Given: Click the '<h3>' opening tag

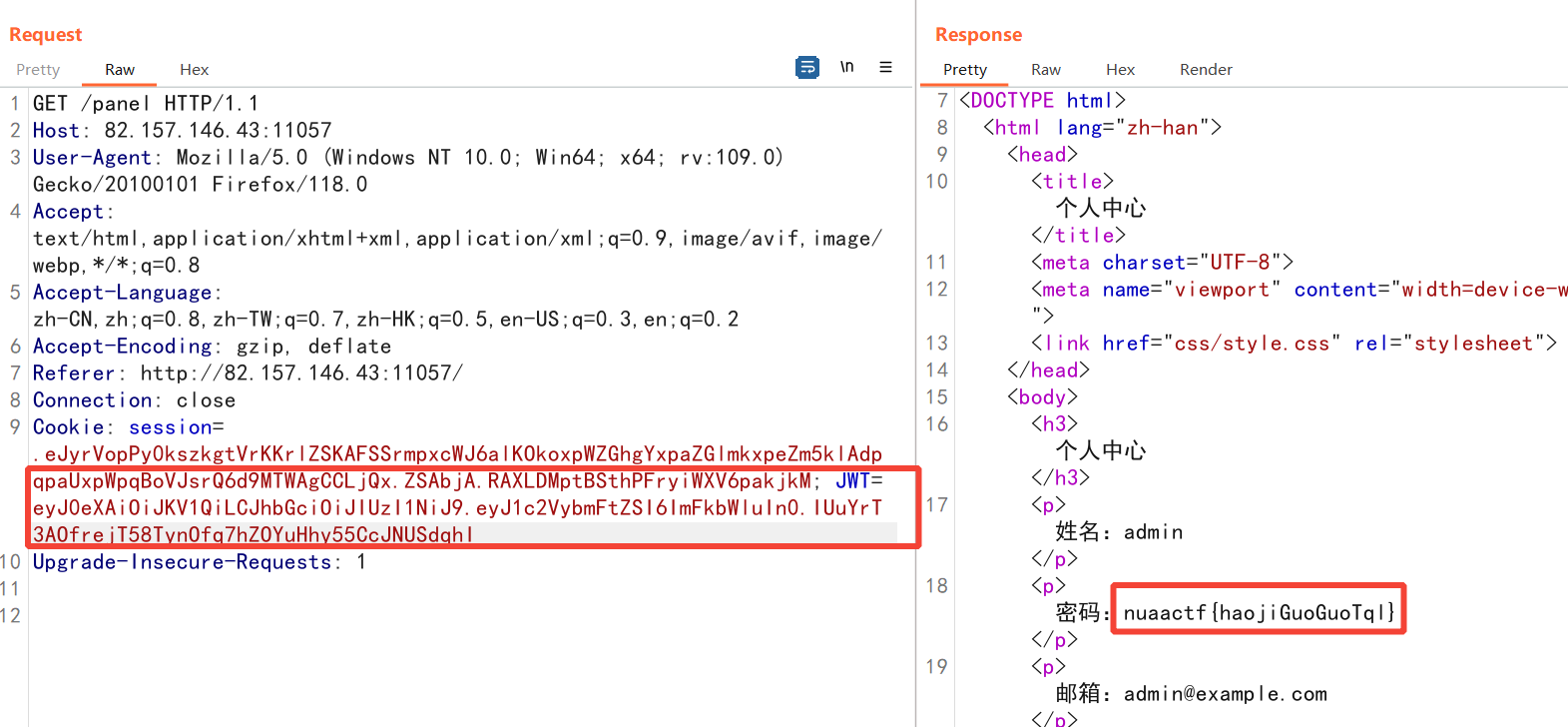Looking at the screenshot, I should [1054, 424].
